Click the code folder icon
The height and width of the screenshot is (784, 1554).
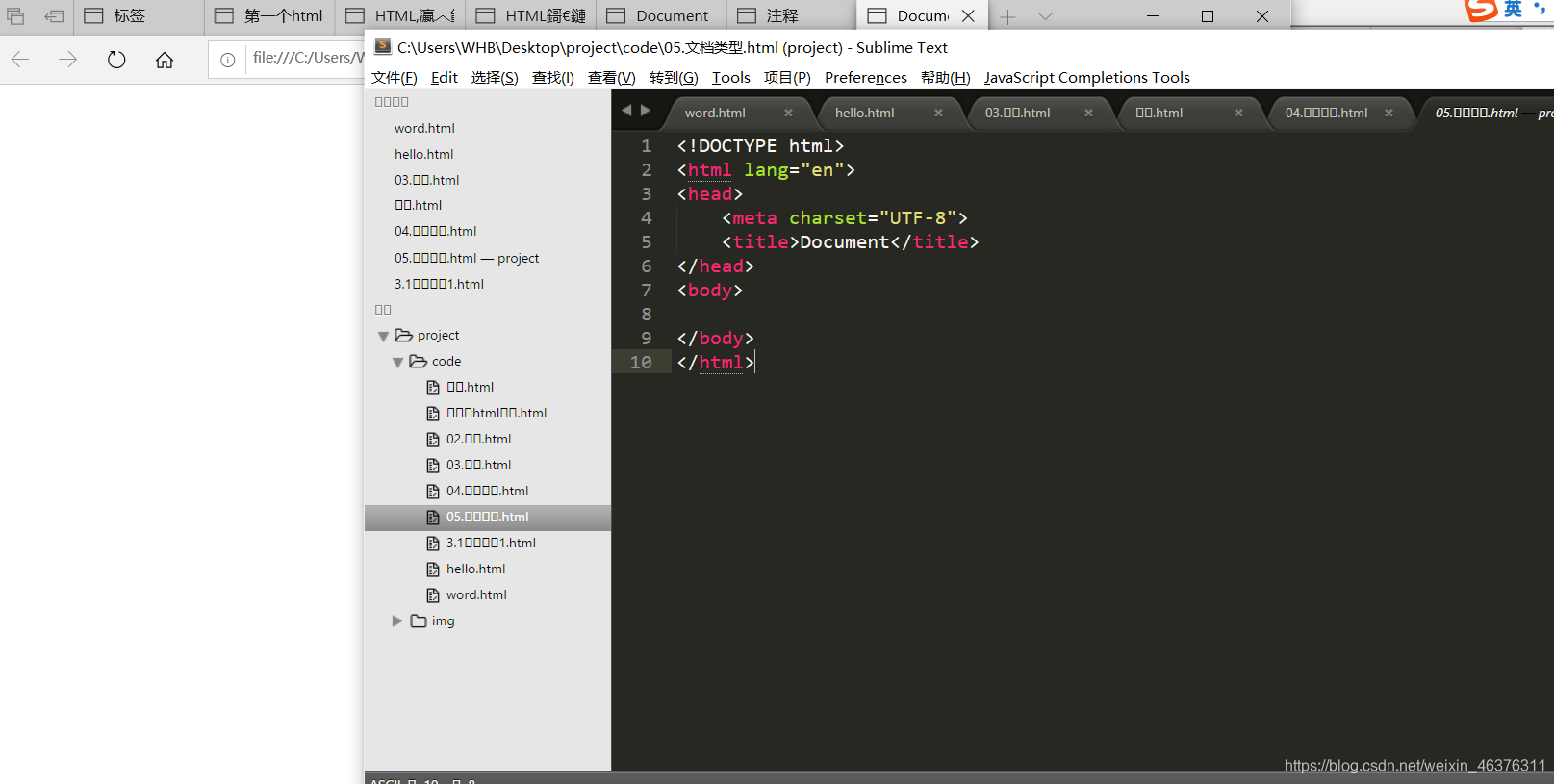click(x=419, y=361)
